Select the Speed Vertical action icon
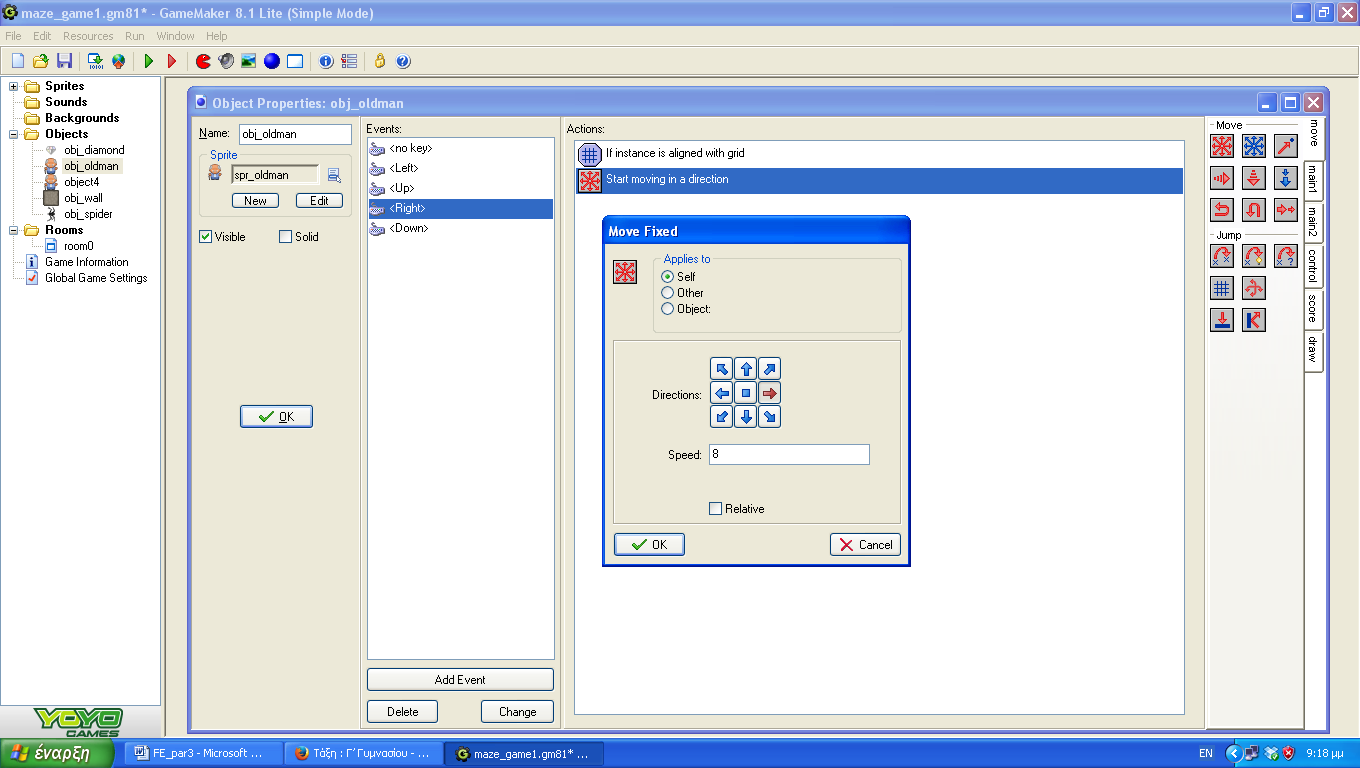1360x768 pixels. [x=1254, y=178]
